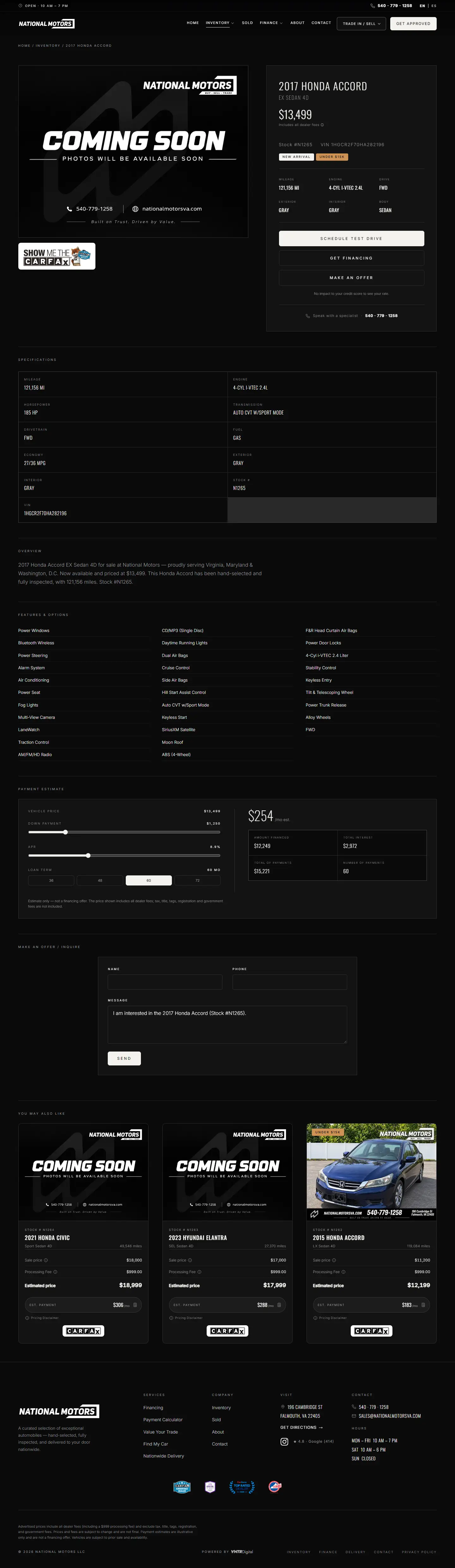Focus the Name input field
This screenshot has width=455, height=1568.
165,982
